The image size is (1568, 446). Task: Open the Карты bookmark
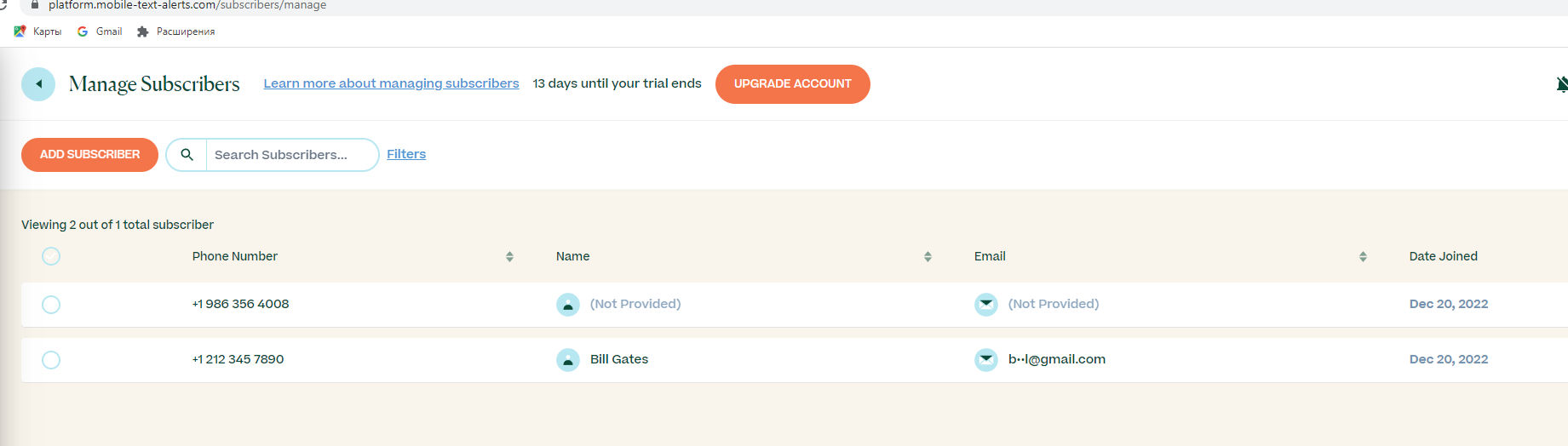pos(38,31)
